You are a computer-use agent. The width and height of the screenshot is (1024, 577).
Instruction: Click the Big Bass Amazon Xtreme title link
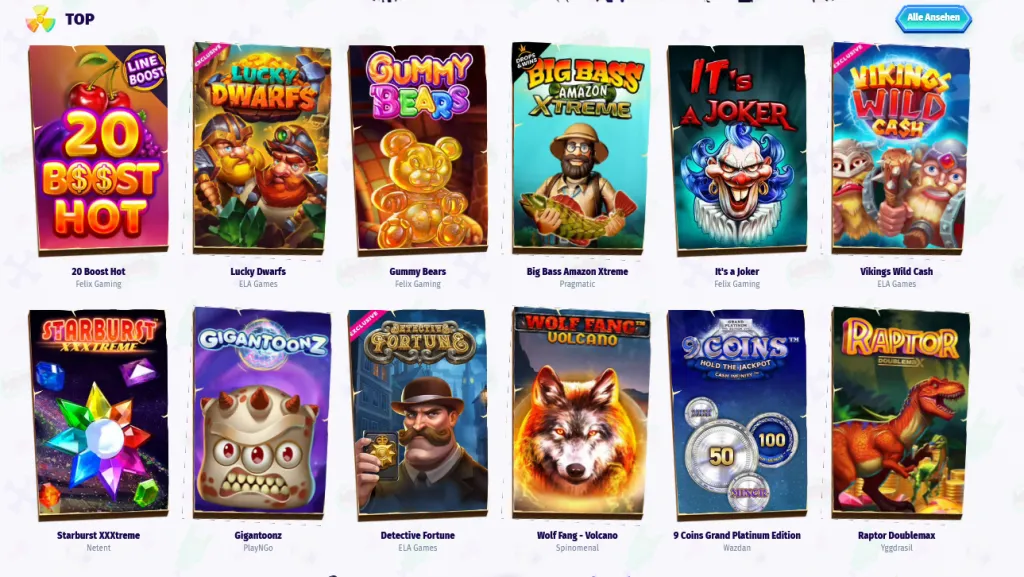[577, 272]
